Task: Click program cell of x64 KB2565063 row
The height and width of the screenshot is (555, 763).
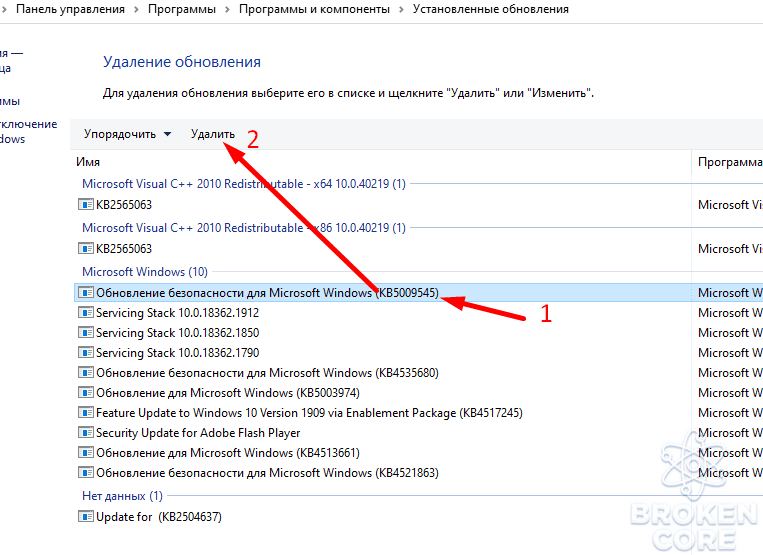Action: (730, 205)
